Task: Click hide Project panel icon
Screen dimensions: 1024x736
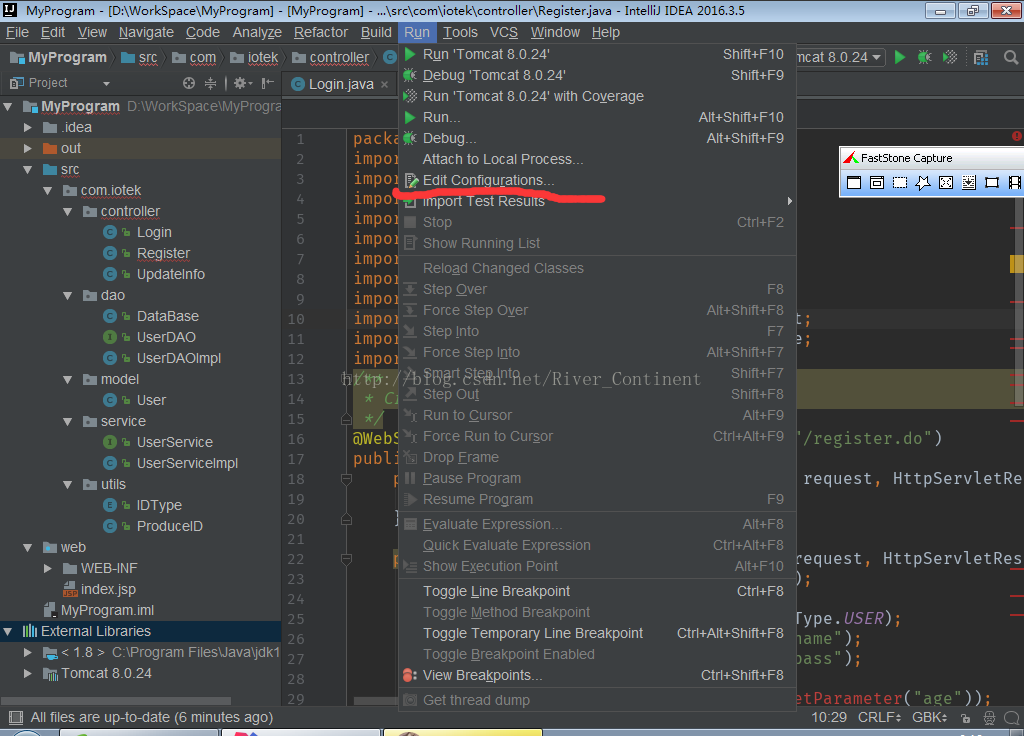Action: point(268,83)
